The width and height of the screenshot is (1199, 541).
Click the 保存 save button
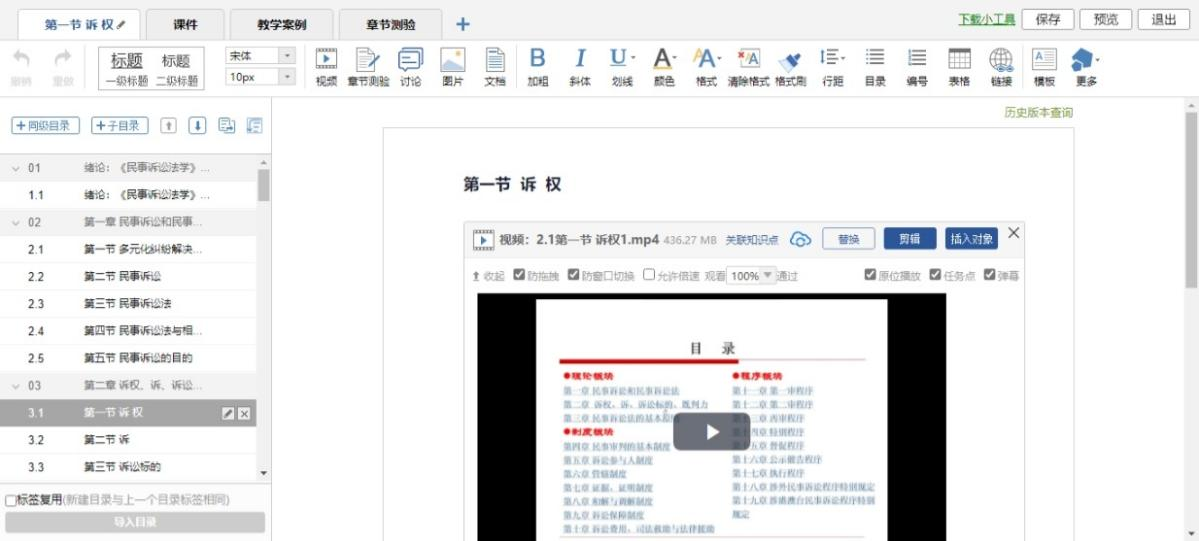pos(1047,20)
